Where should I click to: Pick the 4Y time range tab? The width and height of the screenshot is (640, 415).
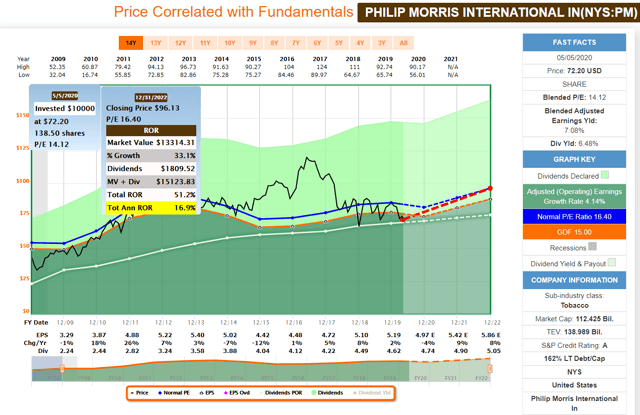[x=360, y=43]
